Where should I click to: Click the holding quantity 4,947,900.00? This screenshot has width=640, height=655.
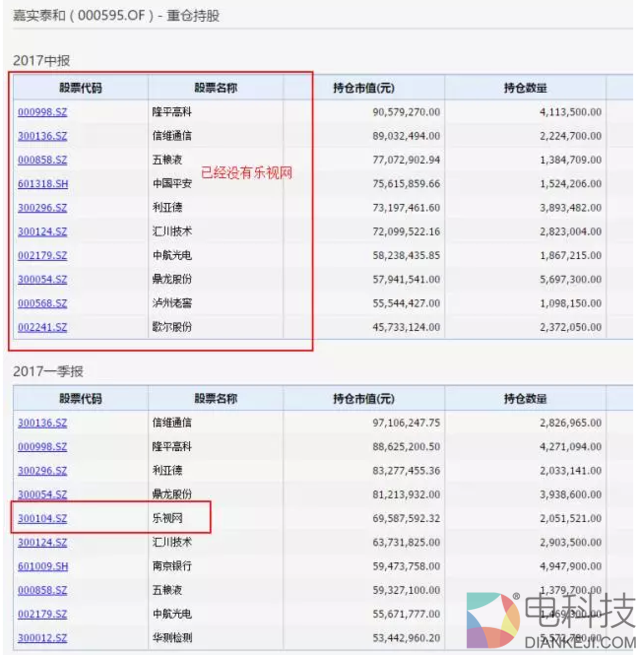click(571, 566)
